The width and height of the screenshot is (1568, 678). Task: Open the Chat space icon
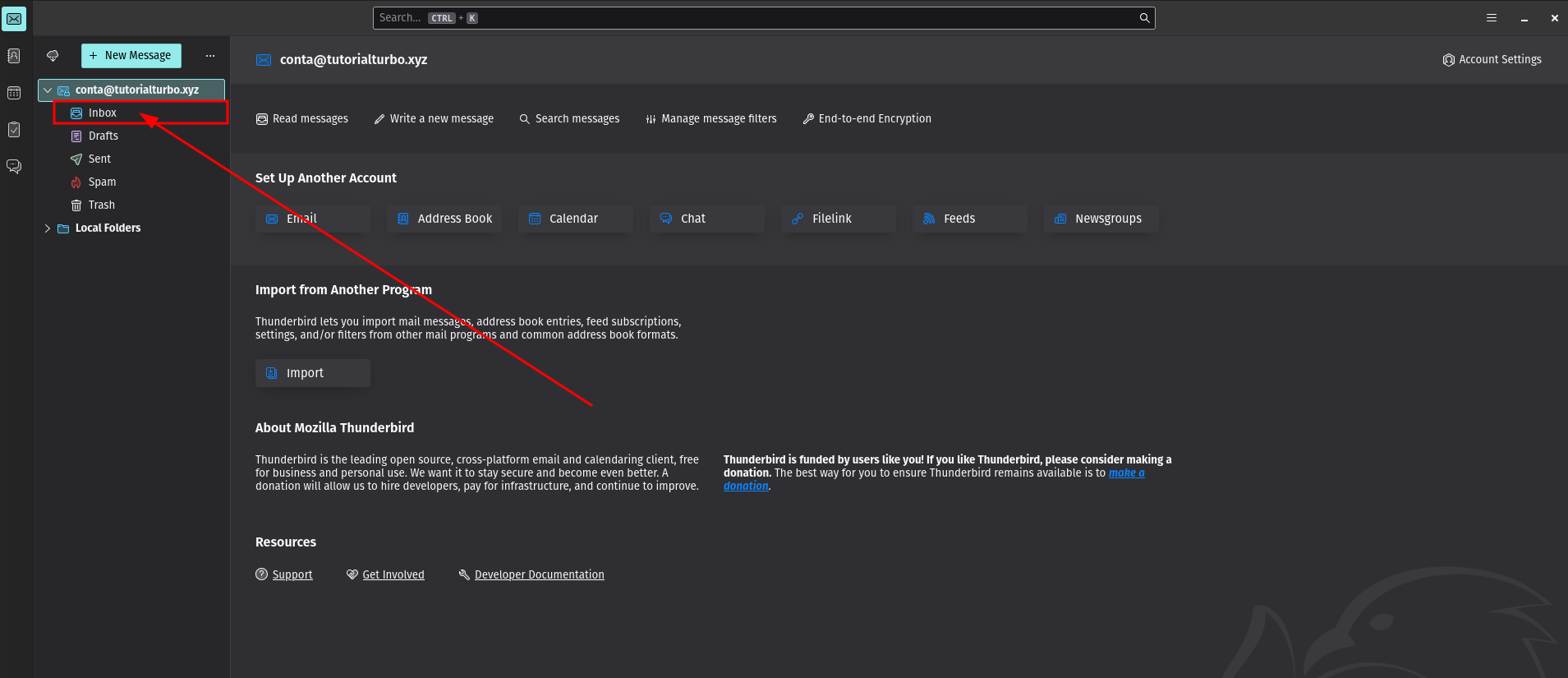14,166
